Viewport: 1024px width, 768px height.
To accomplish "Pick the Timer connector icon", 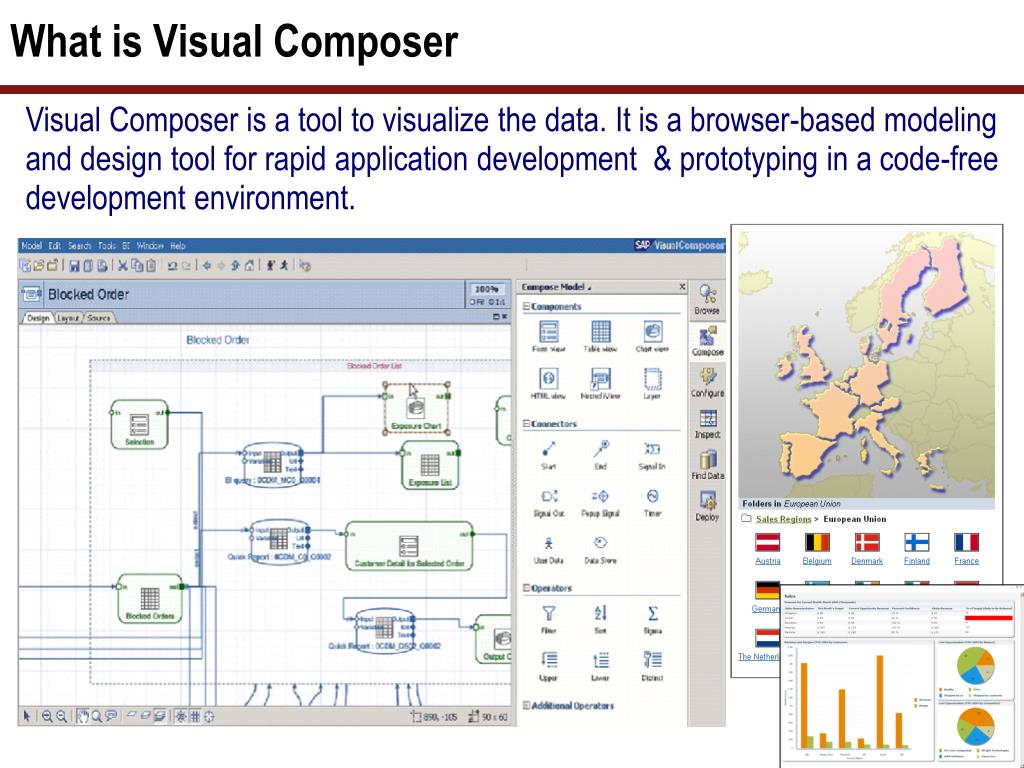I will (x=652, y=496).
